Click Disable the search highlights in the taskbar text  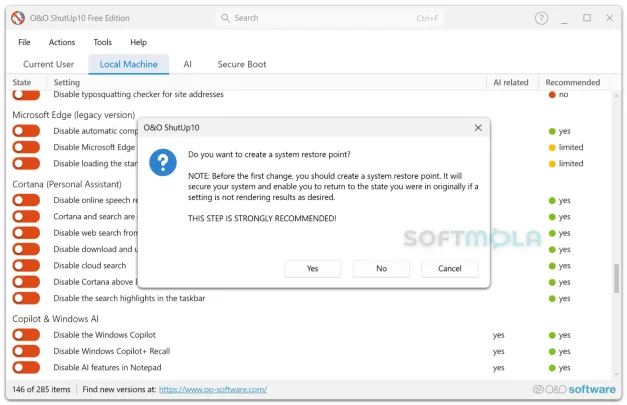click(x=129, y=298)
